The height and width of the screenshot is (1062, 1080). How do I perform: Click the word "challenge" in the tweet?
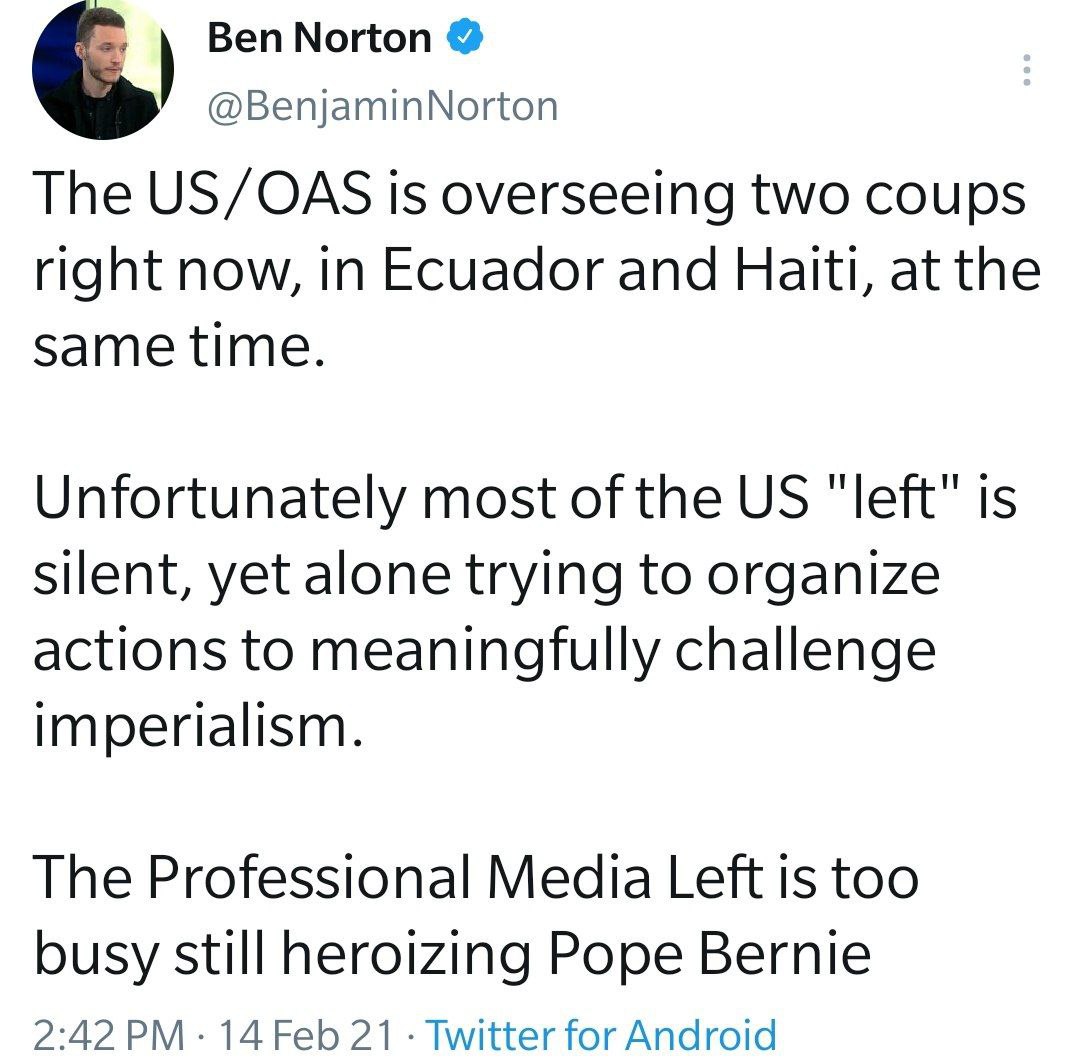coord(804,651)
